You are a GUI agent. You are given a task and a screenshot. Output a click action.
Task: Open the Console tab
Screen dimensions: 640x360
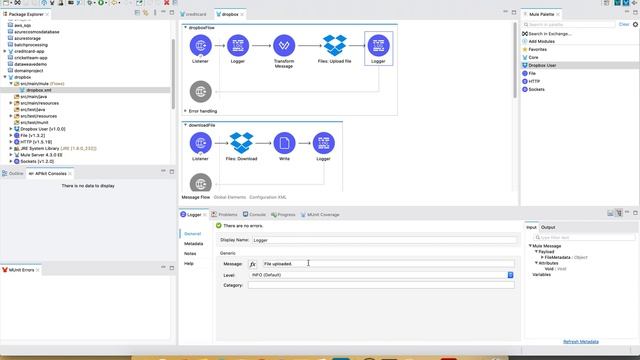pos(254,214)
